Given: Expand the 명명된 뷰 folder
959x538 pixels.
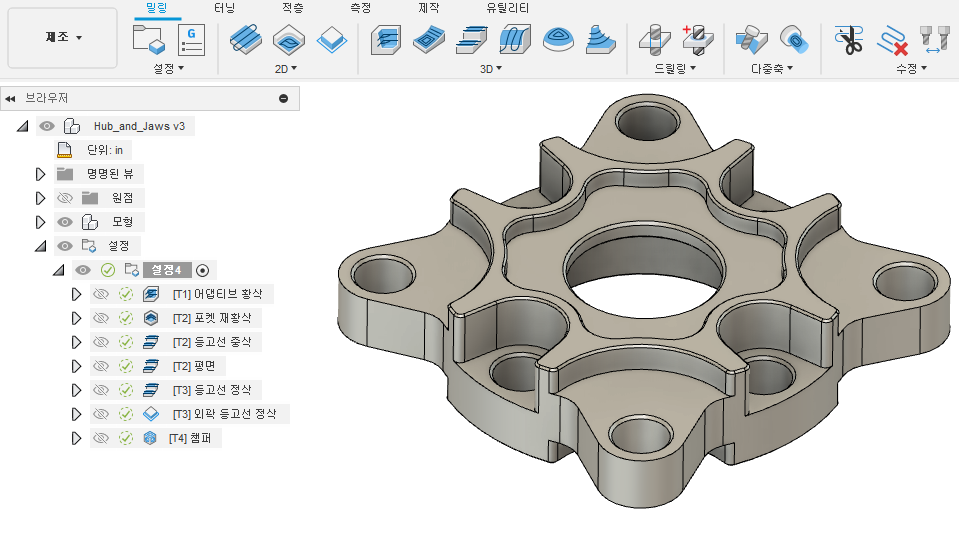Looking at the screenshot, I should pyautogui.click(x=40, y=174).
